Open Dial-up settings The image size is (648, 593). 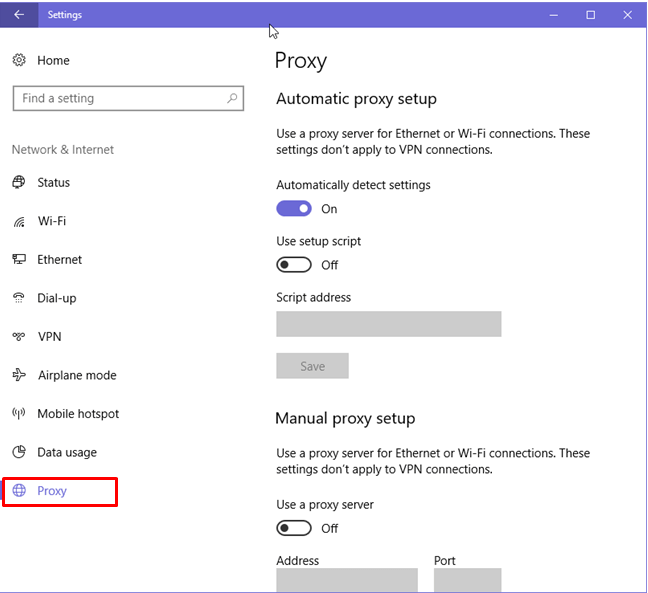click(x=57, y=298)
